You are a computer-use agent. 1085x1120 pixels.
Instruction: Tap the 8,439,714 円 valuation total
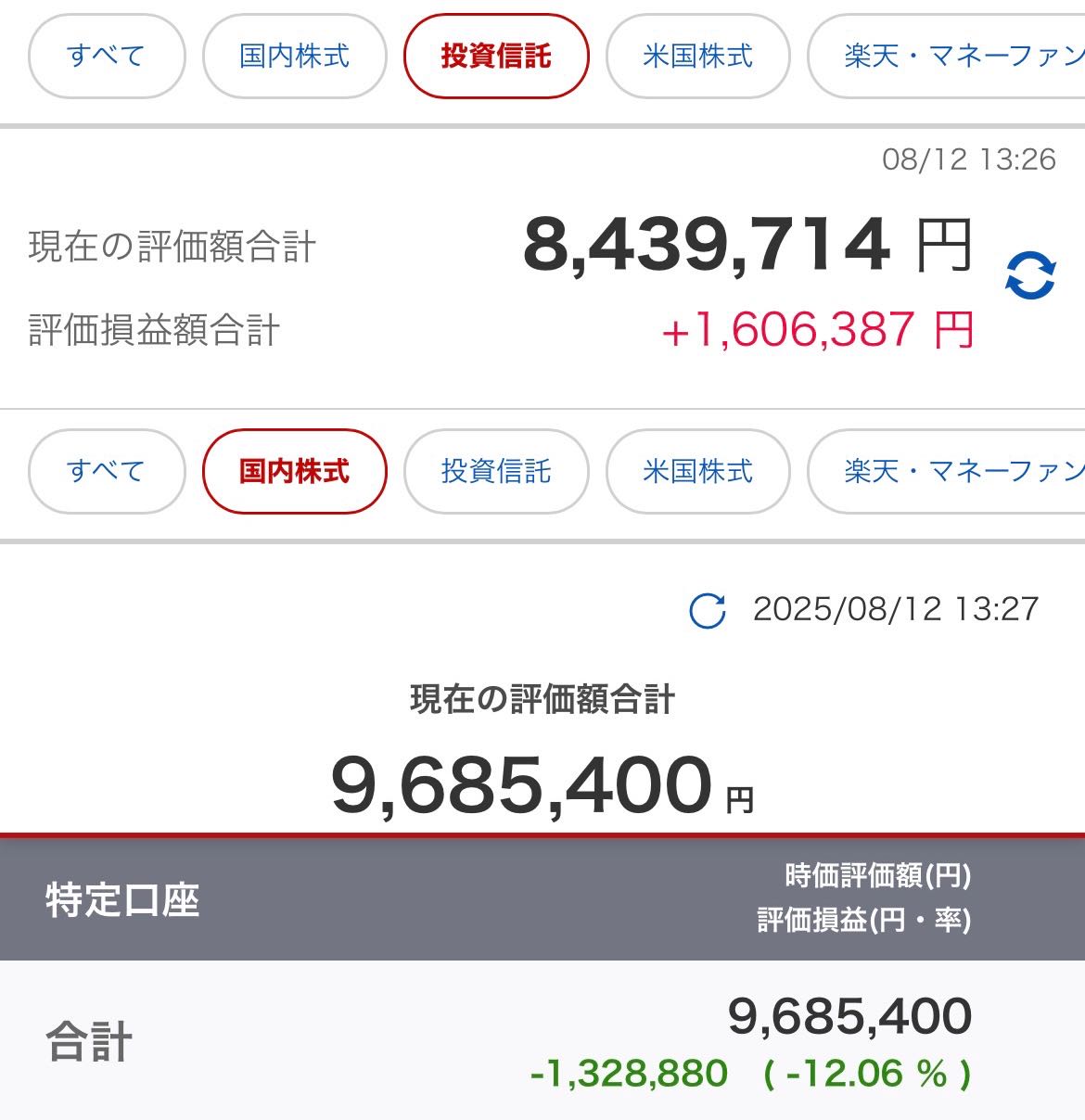pyautogui.click(x=747, y=246)
